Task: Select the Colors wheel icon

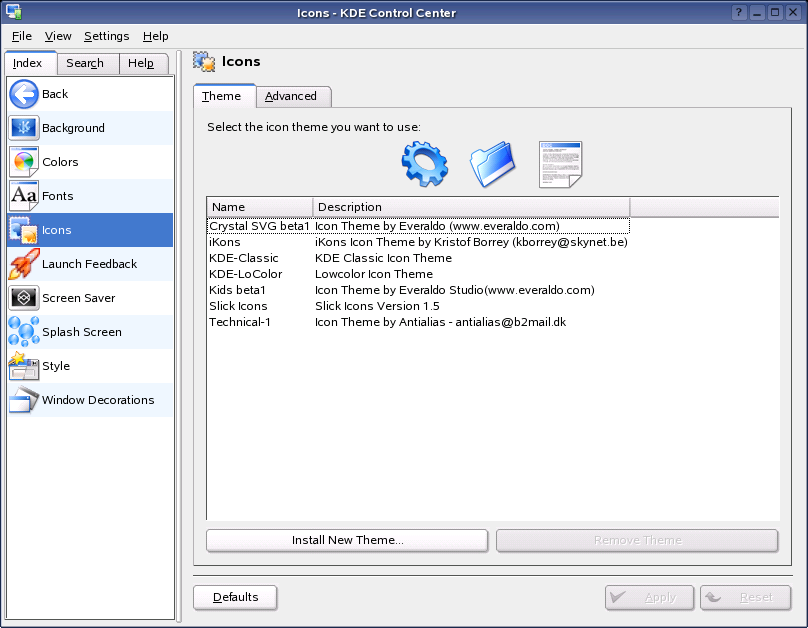Action: [x=24, y=162]
